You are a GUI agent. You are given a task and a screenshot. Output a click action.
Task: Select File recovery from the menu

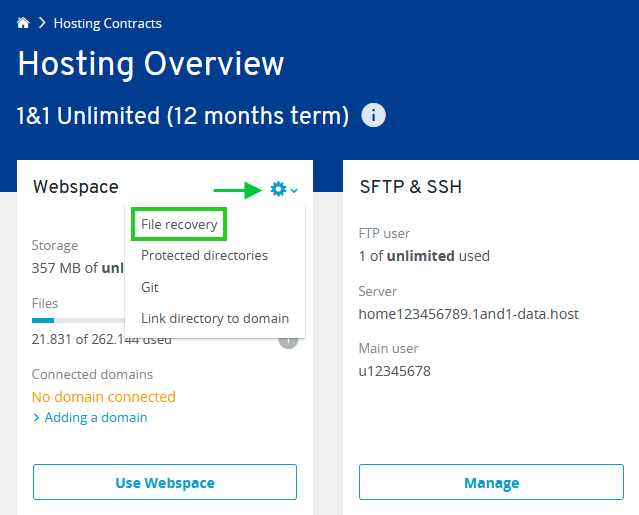click(x=179, y=225)
